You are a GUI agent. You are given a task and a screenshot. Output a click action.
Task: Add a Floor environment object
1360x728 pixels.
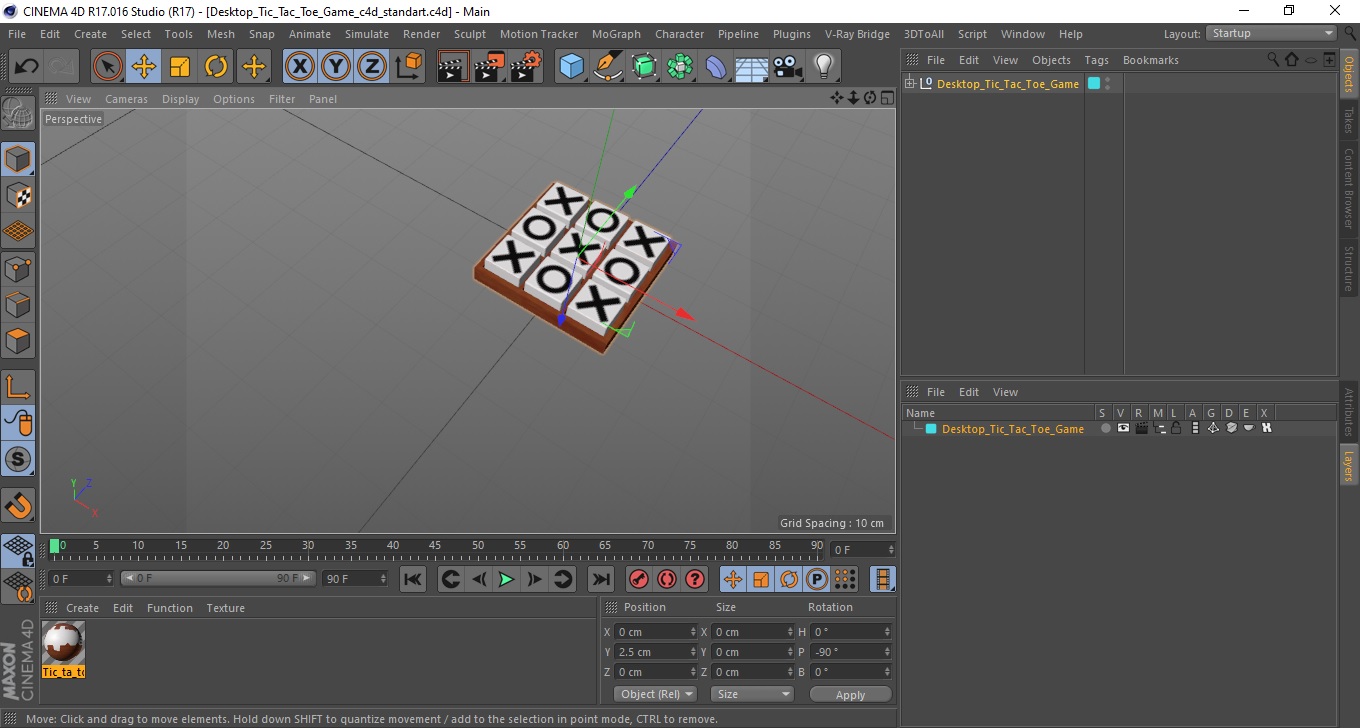(x=752, y=67)
